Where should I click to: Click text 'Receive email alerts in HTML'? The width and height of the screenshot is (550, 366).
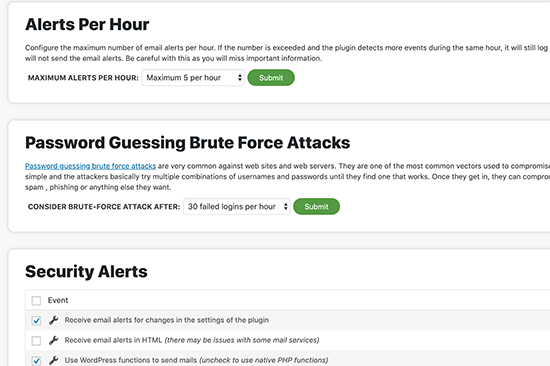point(113,340)
